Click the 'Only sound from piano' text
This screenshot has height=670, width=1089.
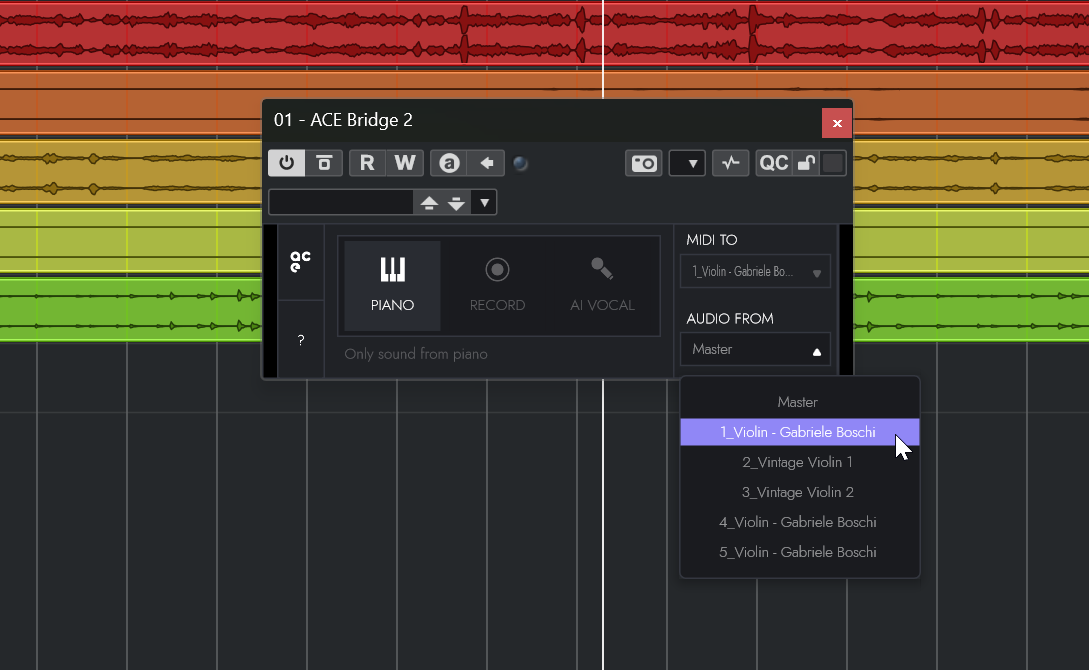point(416,354)
